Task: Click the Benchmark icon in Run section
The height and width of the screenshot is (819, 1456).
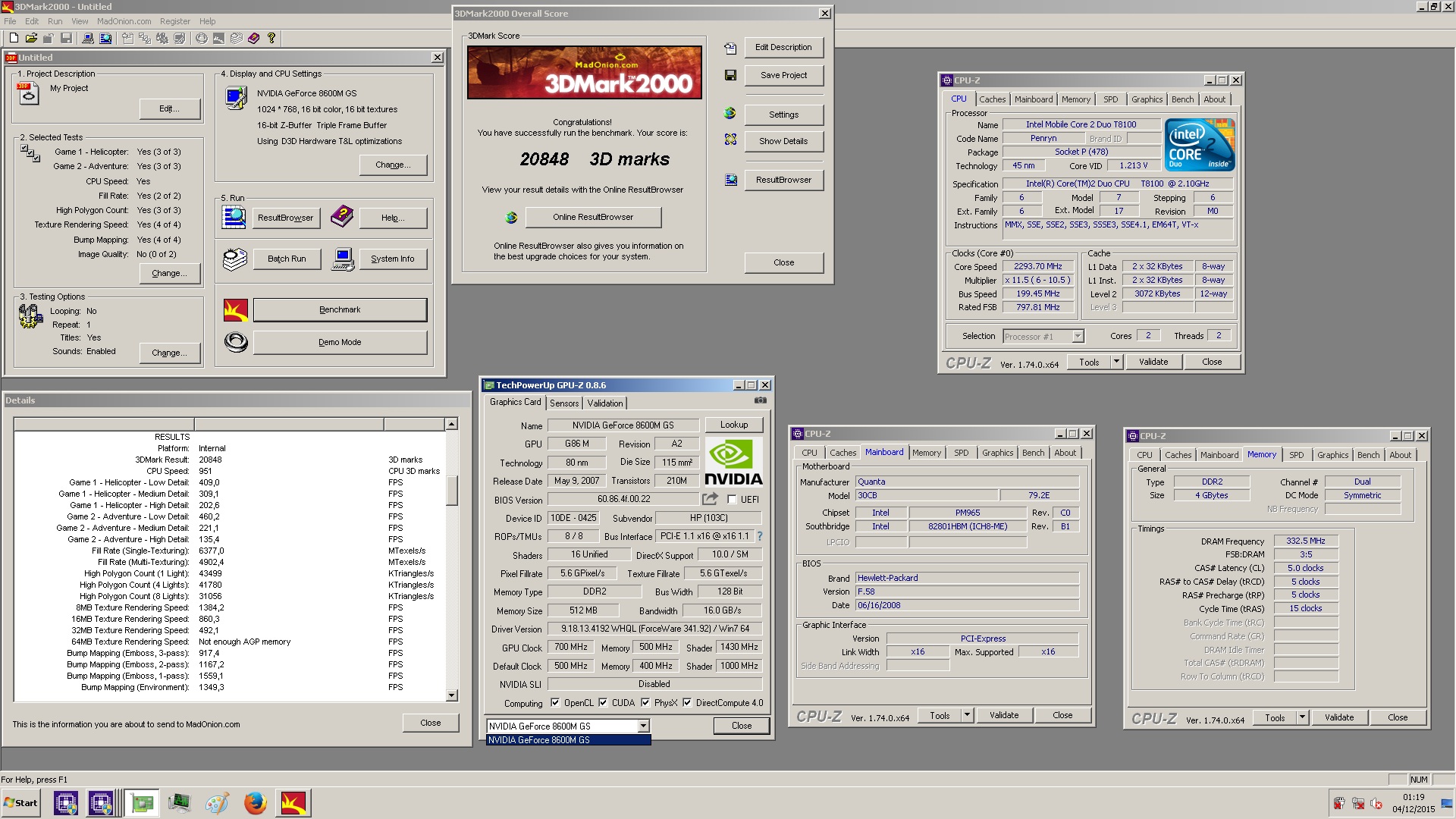Action: pyautogui.click(x=236, y=309)
